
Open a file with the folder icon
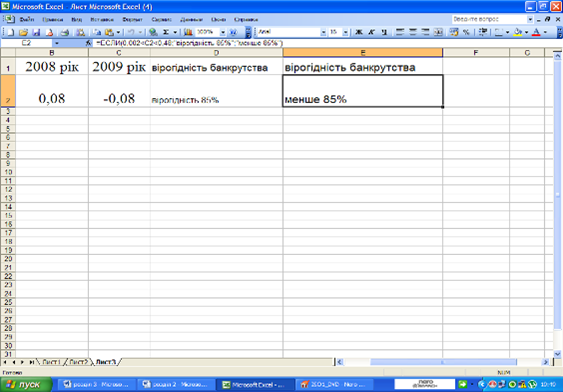pyautogui.click(x=23, y=32)
